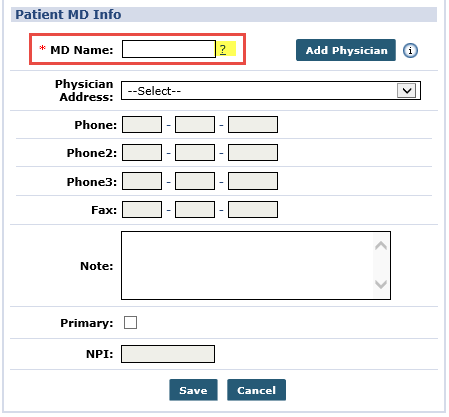The image size is (449, 417).
Task: Open the Physician Address --Select-- combo box
Action: click(x=271, y=90)
